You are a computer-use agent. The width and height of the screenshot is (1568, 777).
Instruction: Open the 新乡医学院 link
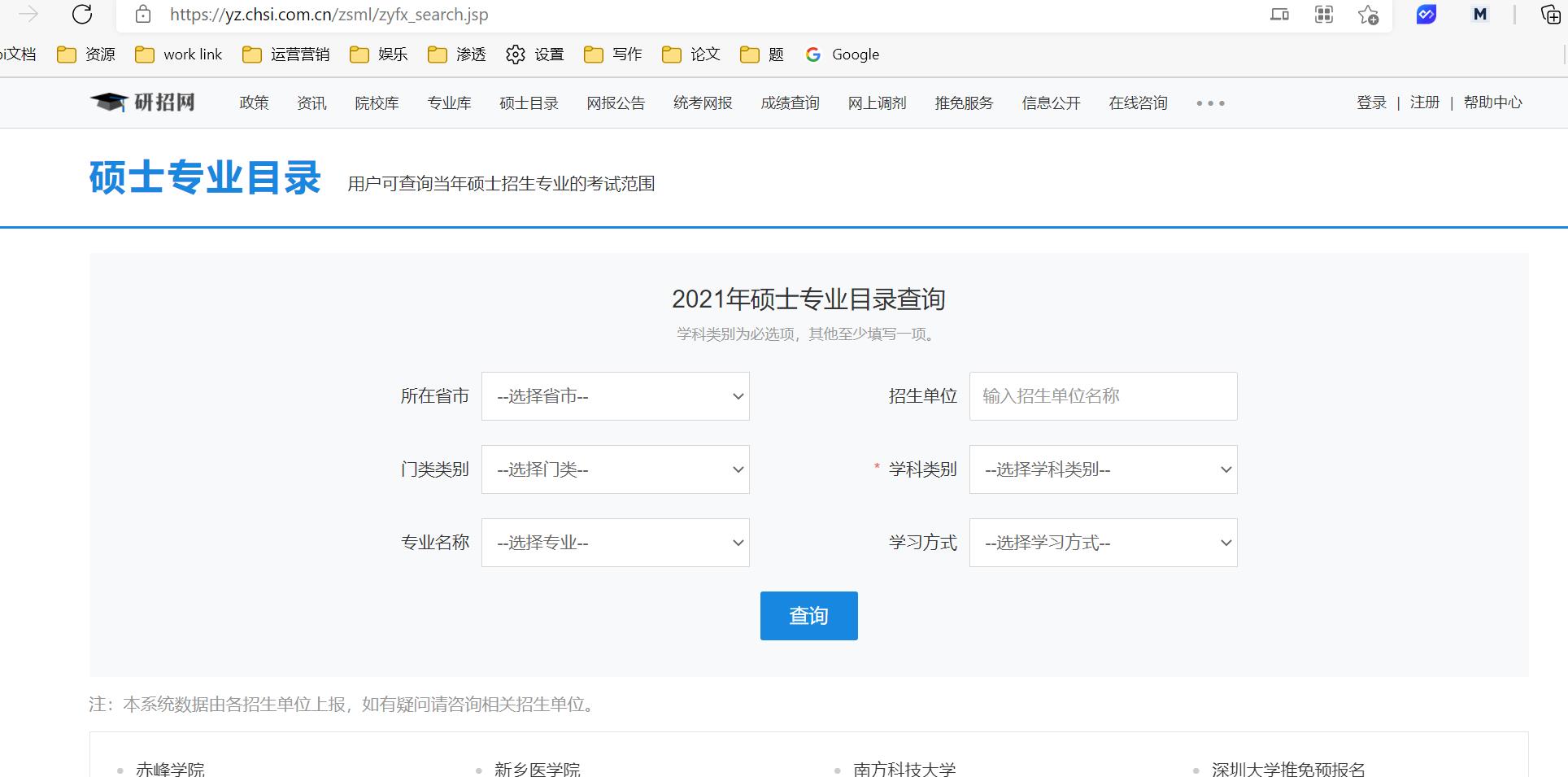pos(538,769)
